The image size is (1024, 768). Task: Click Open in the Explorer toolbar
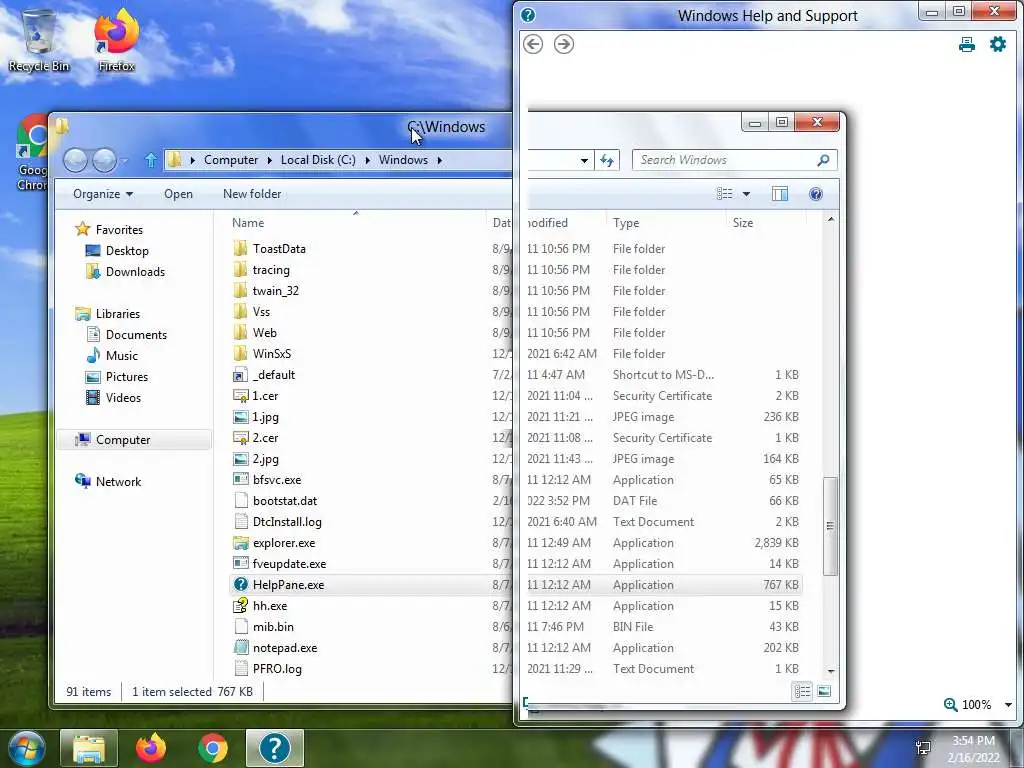click(x=178, y=194)
